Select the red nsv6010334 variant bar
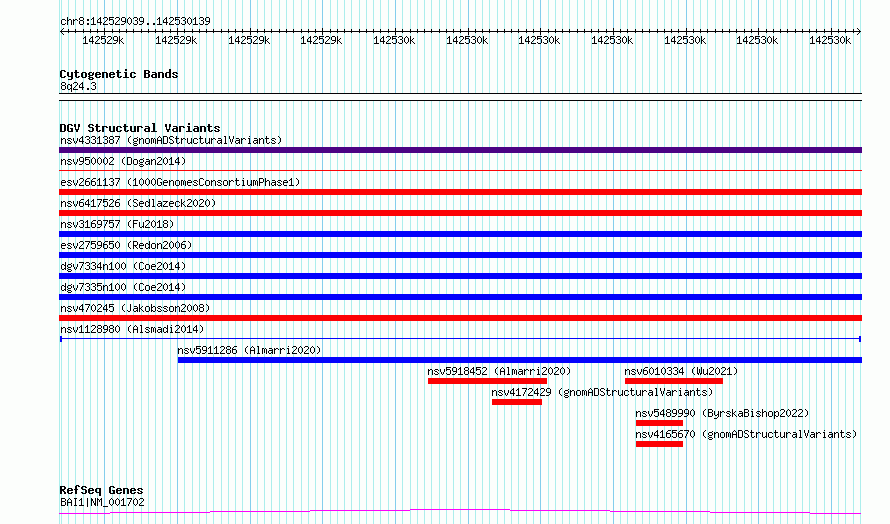Viewport: 890px width, 524px height. click(x=674, y=381)
